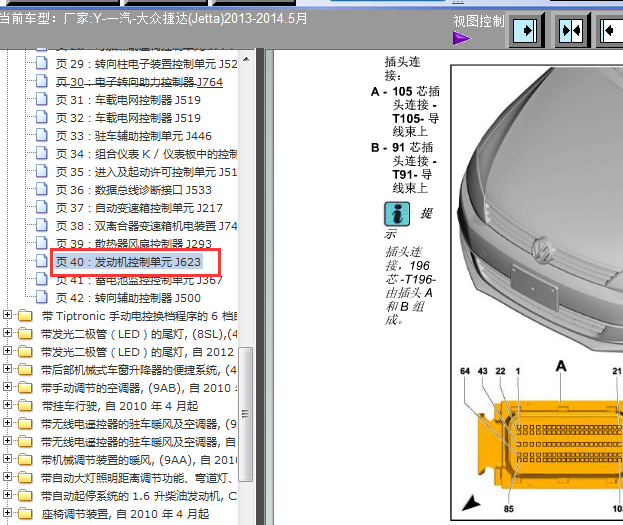The height and width of the screenshot is (525, 623).
Task: Click the orange connector A diagram
Action: pos(550,444)
